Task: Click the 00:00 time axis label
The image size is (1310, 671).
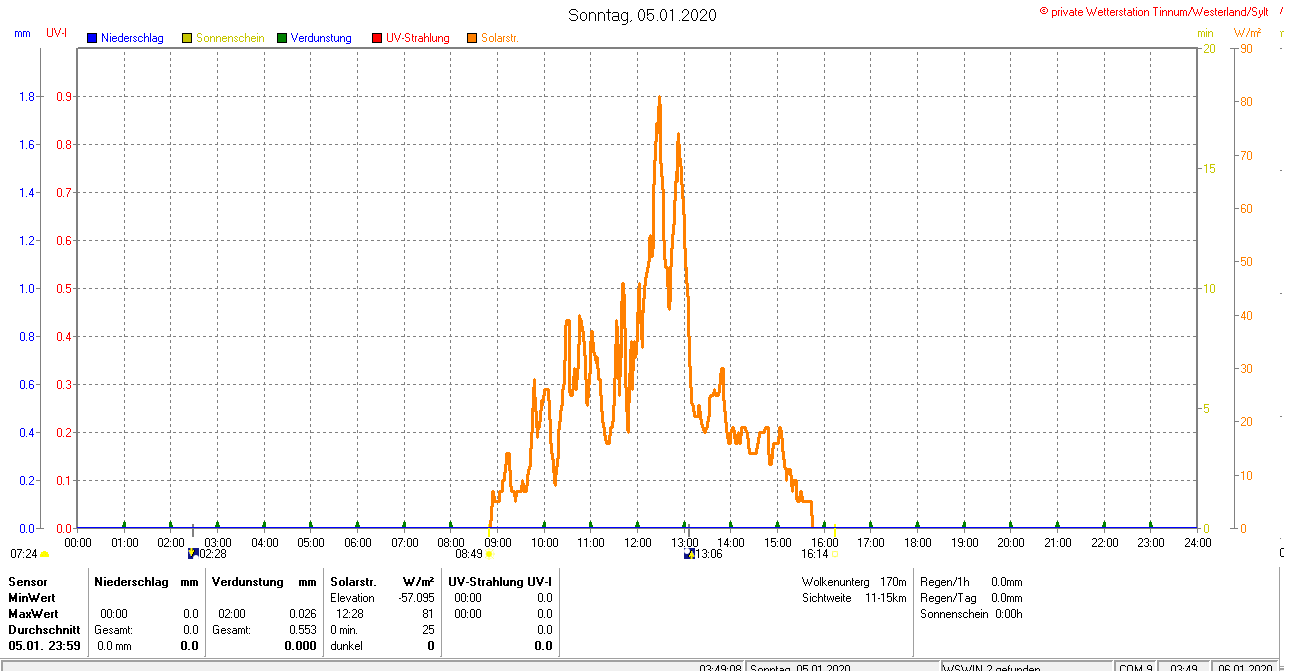Action: (x=78, y=543)
